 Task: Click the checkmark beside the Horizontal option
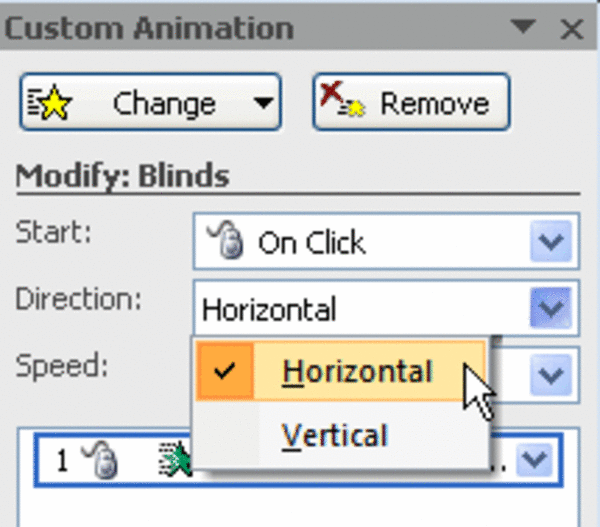[225, 371]
